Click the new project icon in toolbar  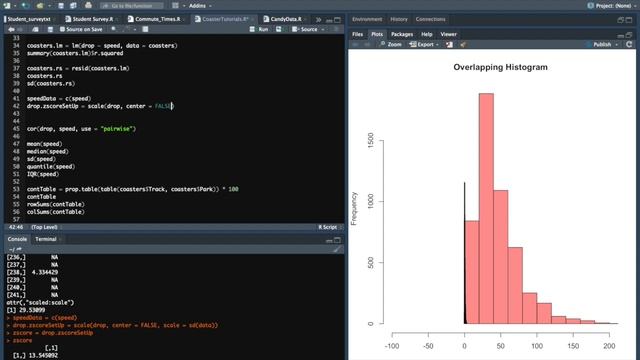25,6
